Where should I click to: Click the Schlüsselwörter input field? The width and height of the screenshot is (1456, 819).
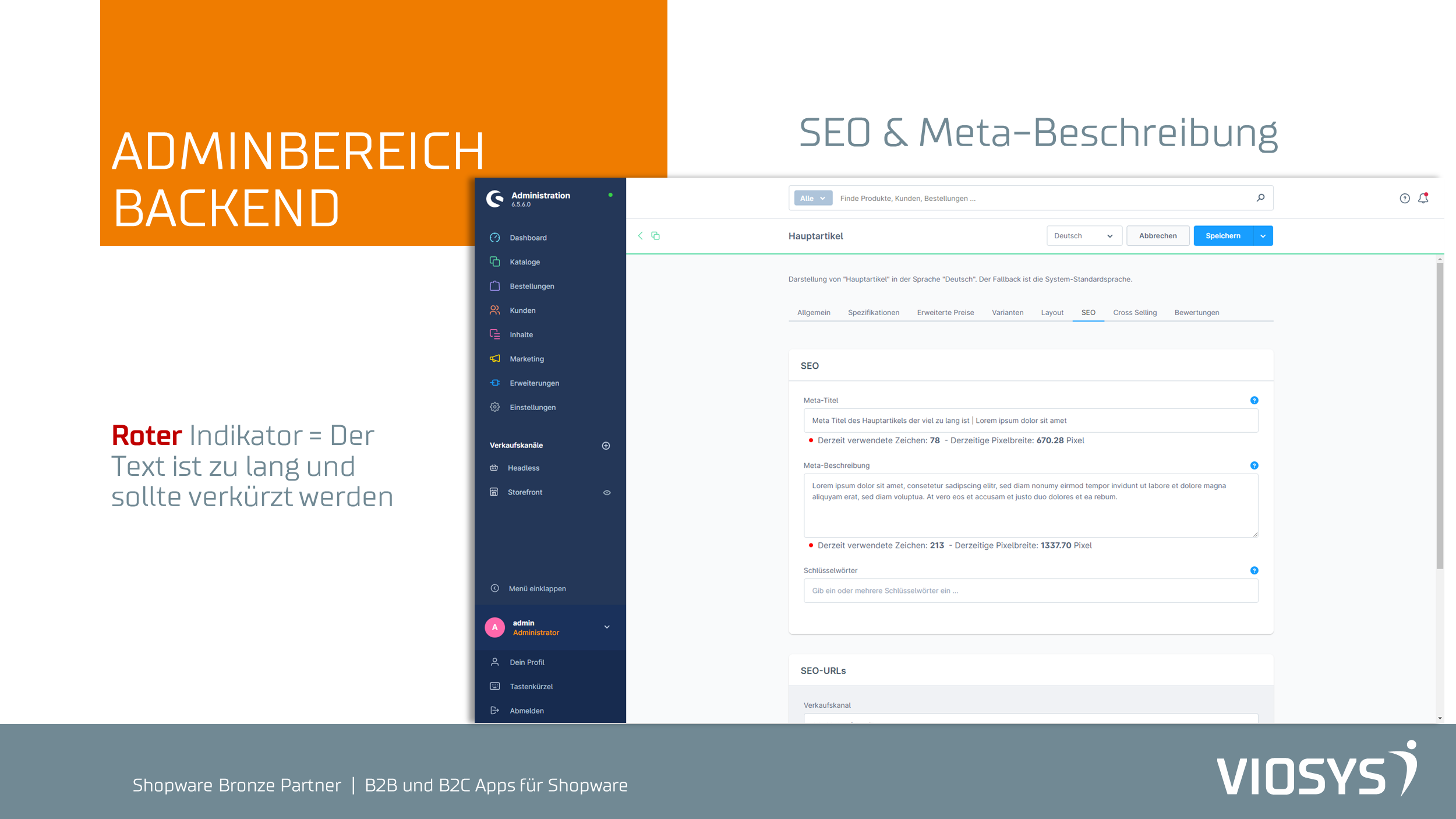[1029, 590]
